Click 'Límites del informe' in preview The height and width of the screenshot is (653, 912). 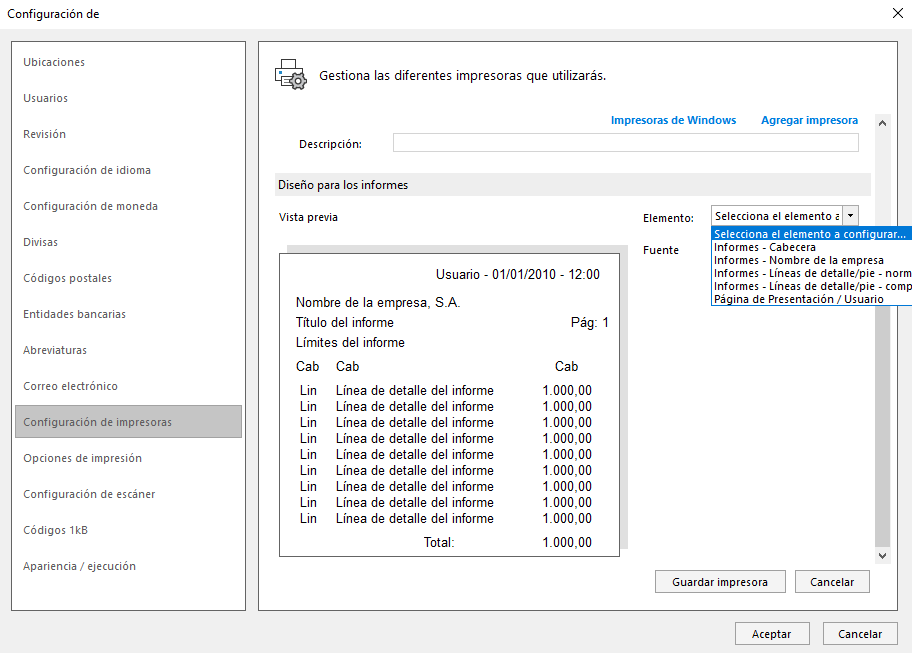click(350, 342)
